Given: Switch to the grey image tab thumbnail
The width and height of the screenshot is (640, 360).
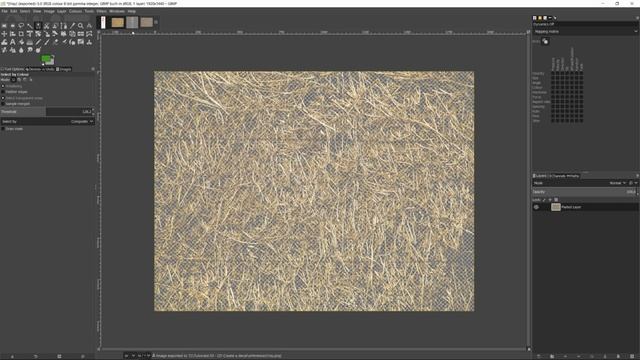Looking at the screenshot, I should [132, 22].
